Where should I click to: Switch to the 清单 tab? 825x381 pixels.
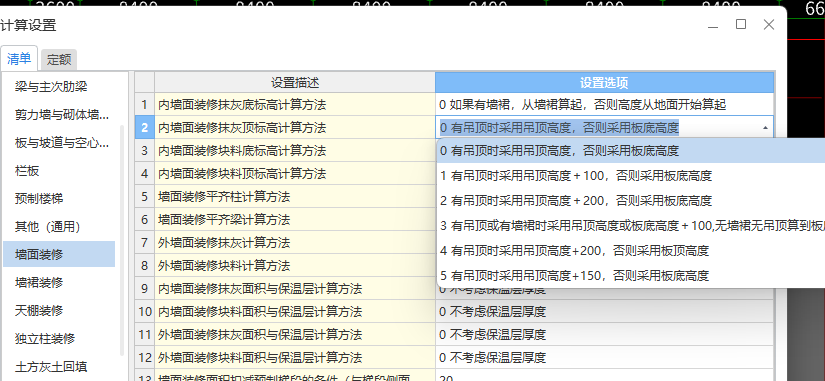coord(19,59)
